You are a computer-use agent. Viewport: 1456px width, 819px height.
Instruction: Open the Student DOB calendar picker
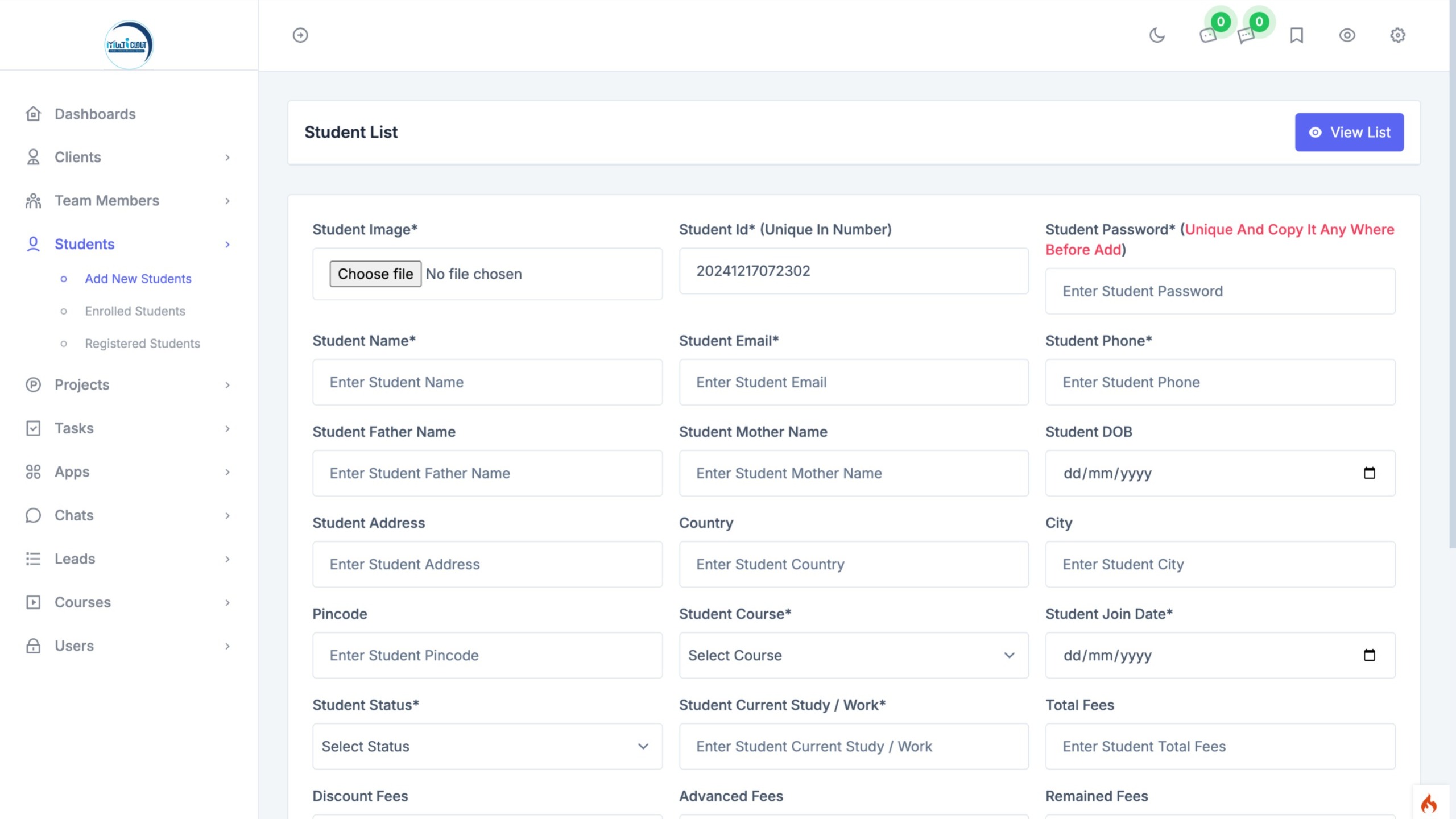[1369, 473]
